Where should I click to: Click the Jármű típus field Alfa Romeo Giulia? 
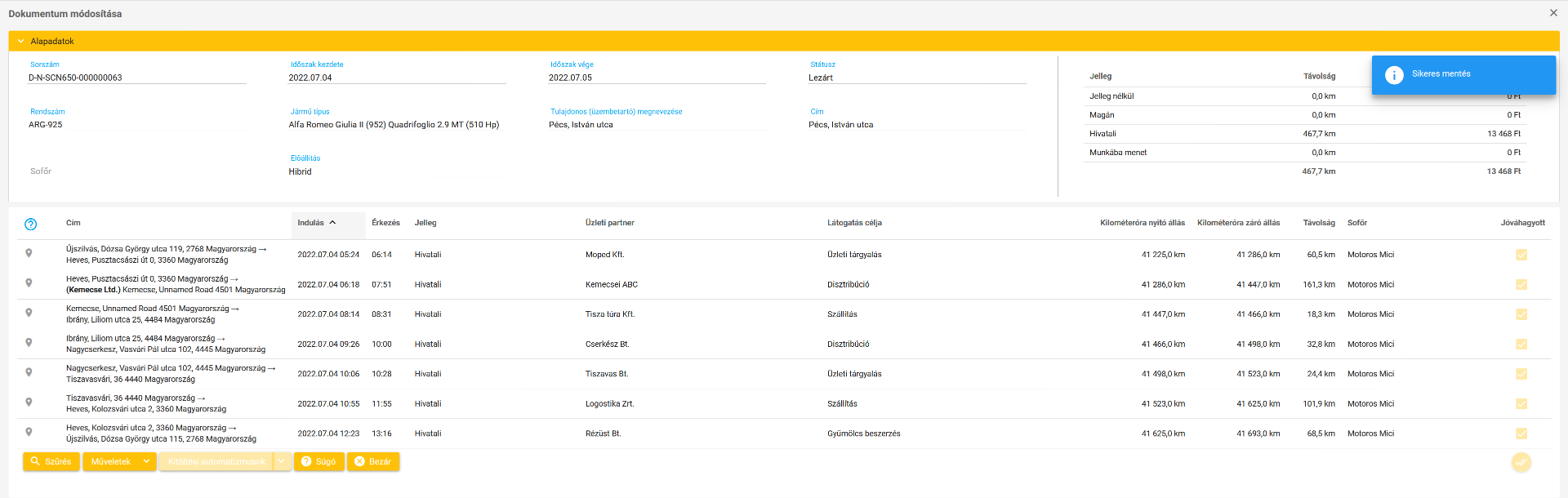pyautogui.click(x=397, y=125)
